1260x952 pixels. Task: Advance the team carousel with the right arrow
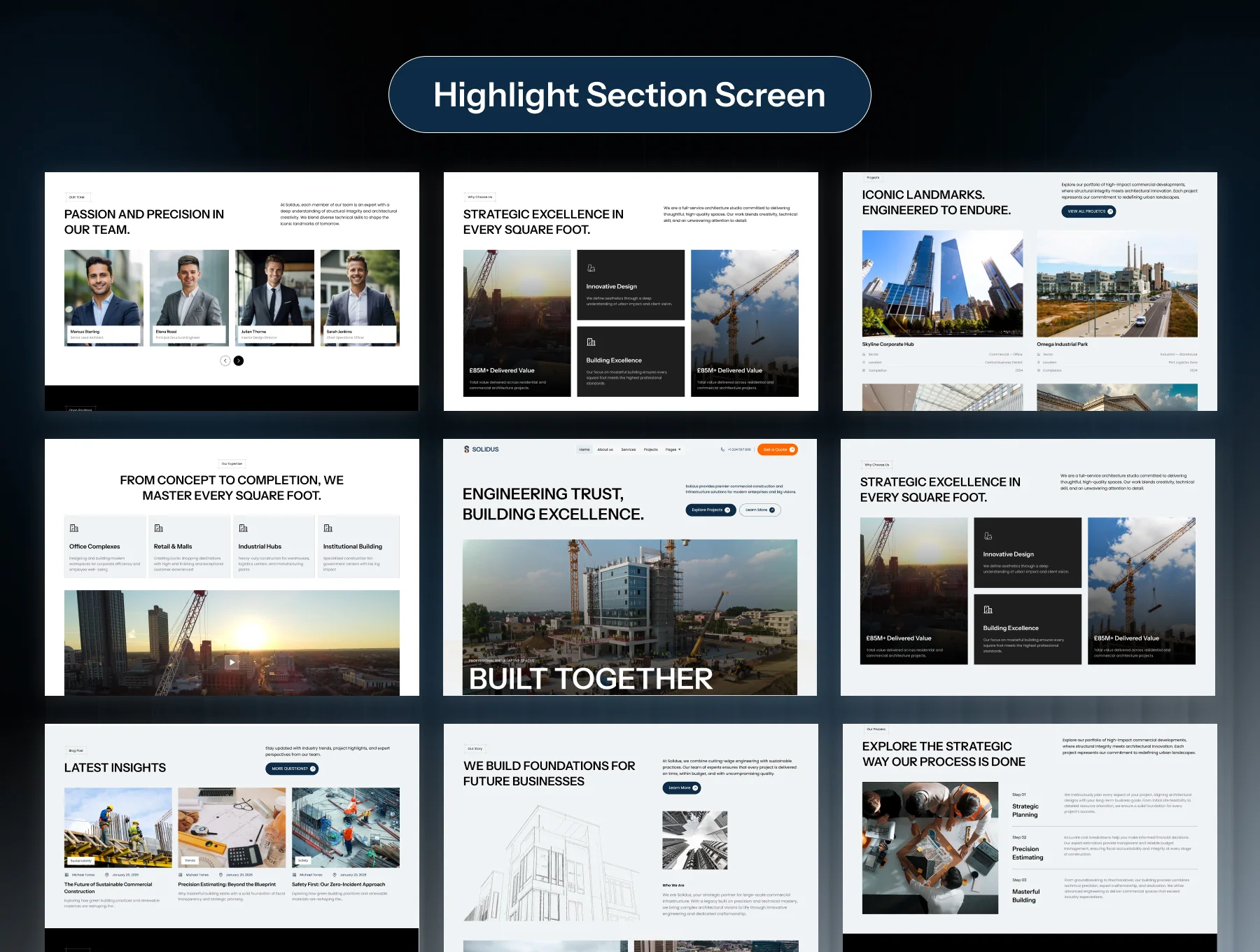[x=239, y=360]
